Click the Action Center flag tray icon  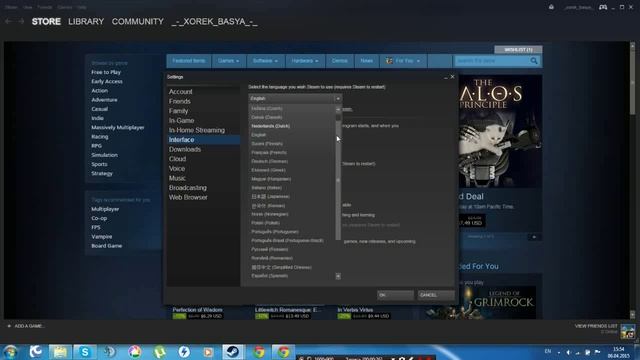(x=598, y=352)
